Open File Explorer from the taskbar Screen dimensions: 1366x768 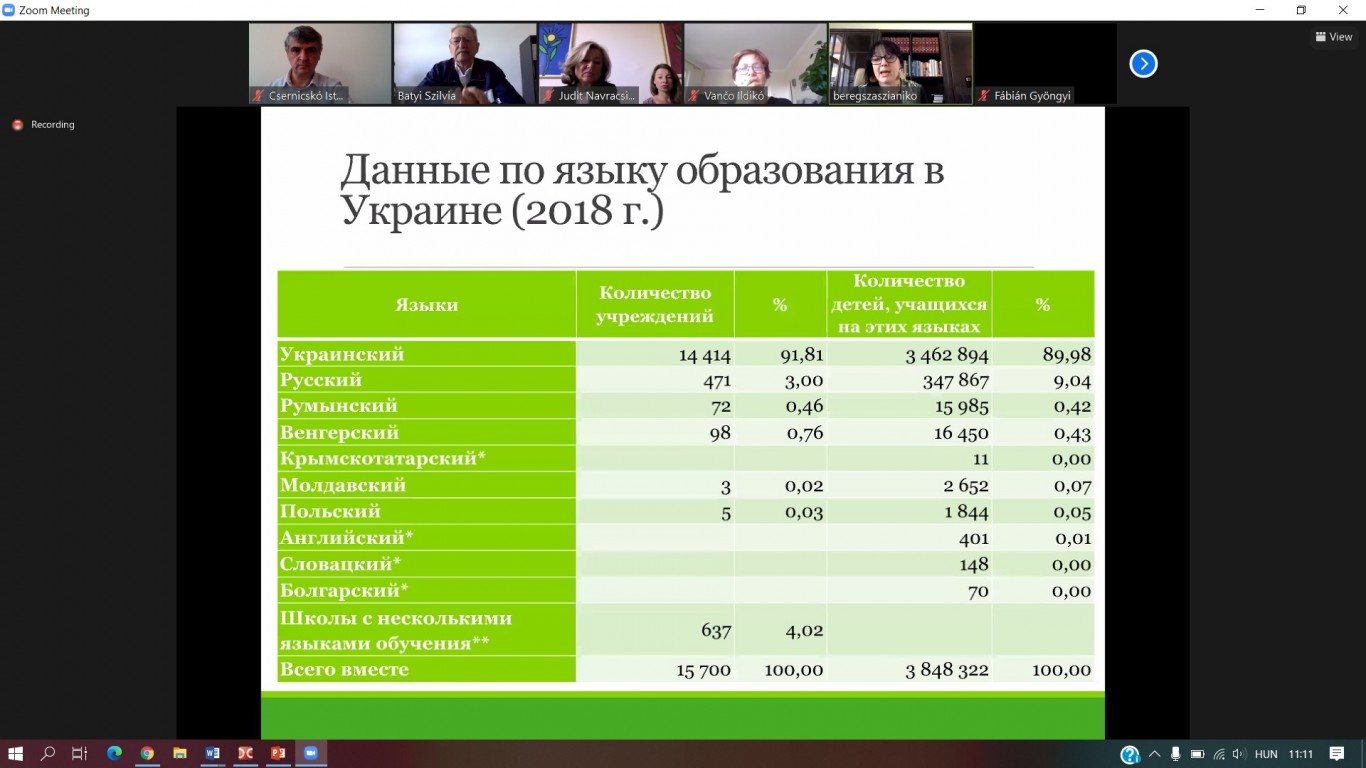180,753
